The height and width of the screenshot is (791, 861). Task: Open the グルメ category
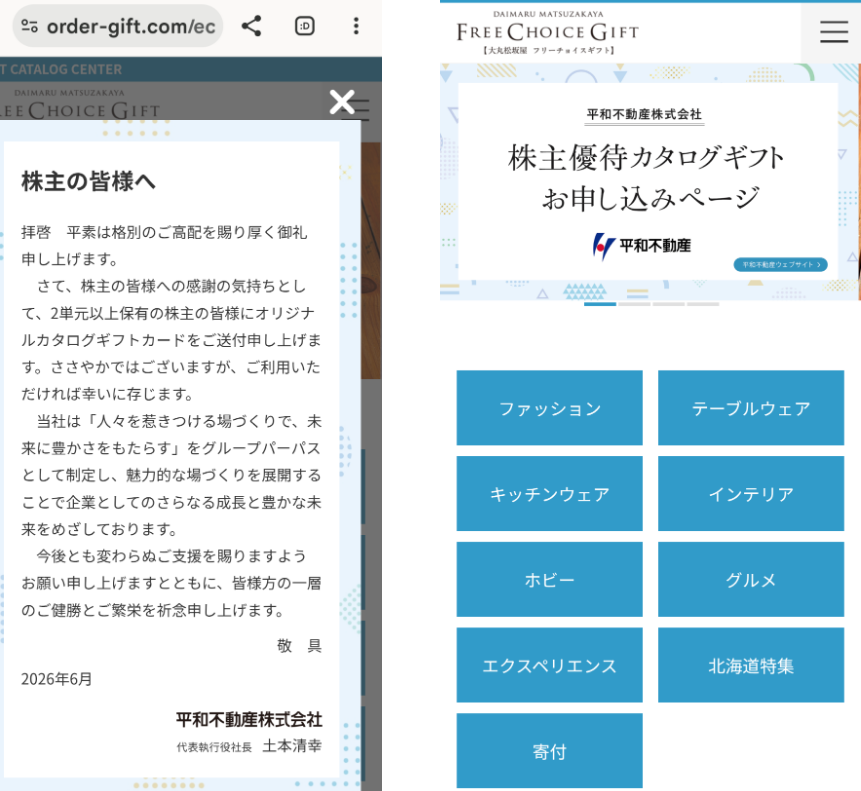pos(751,579)
